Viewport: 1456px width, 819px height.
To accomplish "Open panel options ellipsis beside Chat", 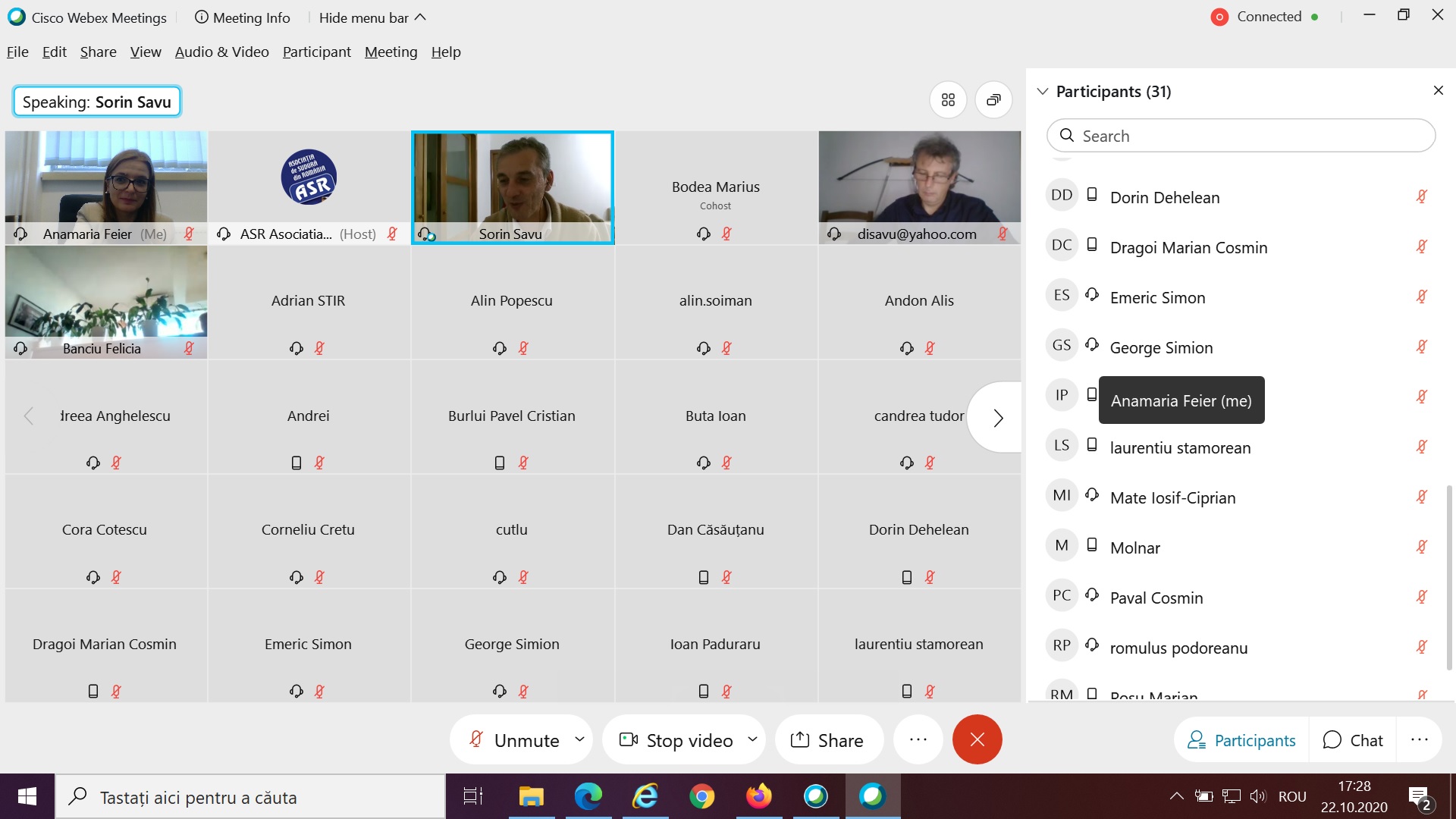I will tap(1419, 739).
